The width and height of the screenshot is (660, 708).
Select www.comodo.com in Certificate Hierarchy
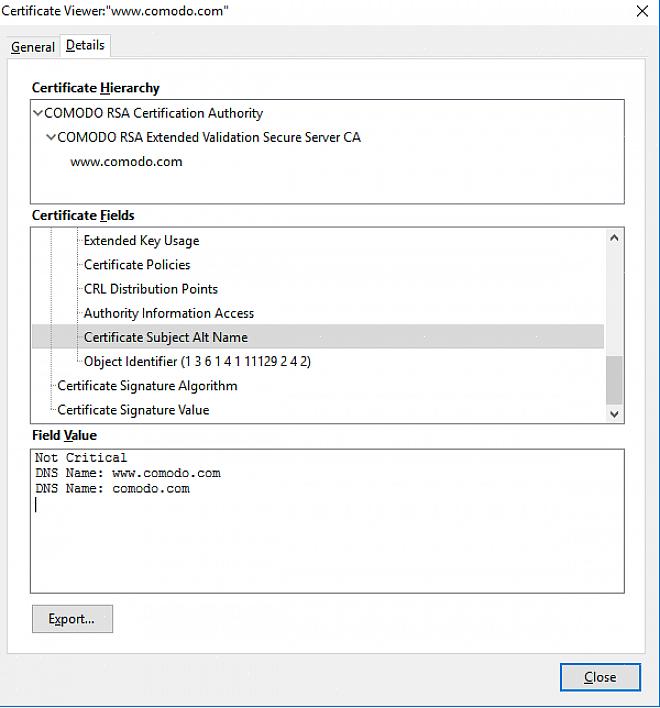[x=126, y=162]
